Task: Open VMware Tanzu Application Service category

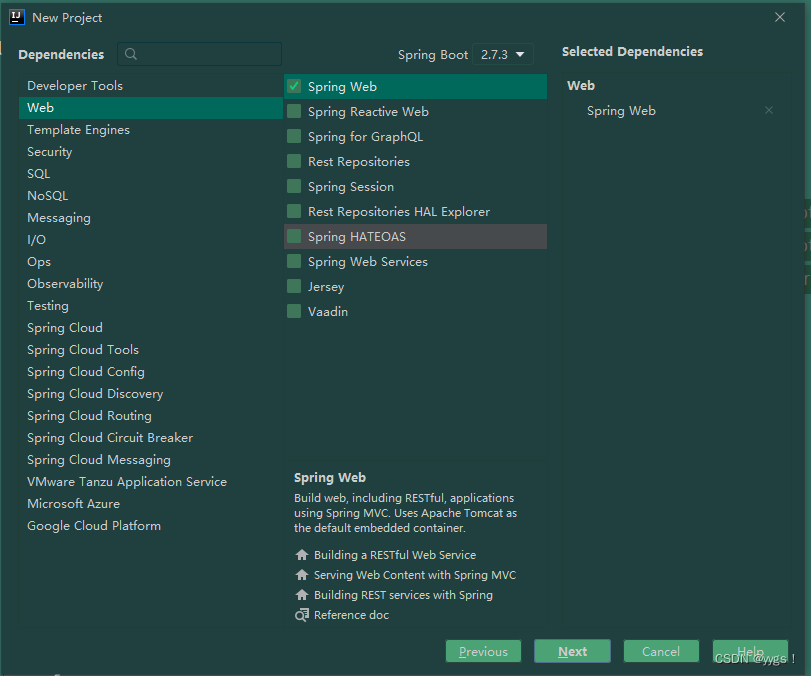Action: (x=151, y=482)
